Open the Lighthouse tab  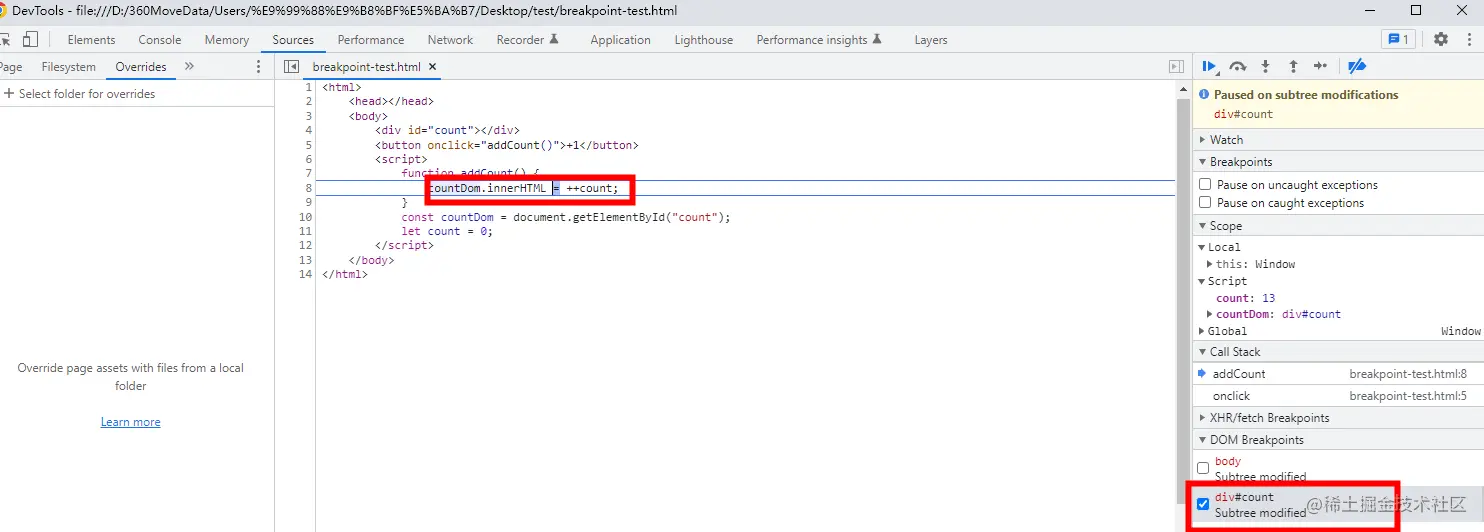(704, 40)
